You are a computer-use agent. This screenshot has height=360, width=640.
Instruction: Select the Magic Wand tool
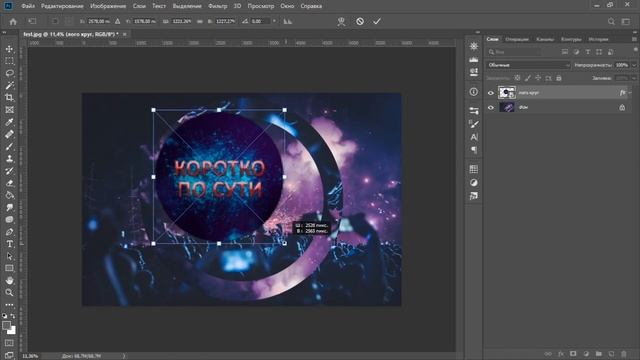click(9, 85)
